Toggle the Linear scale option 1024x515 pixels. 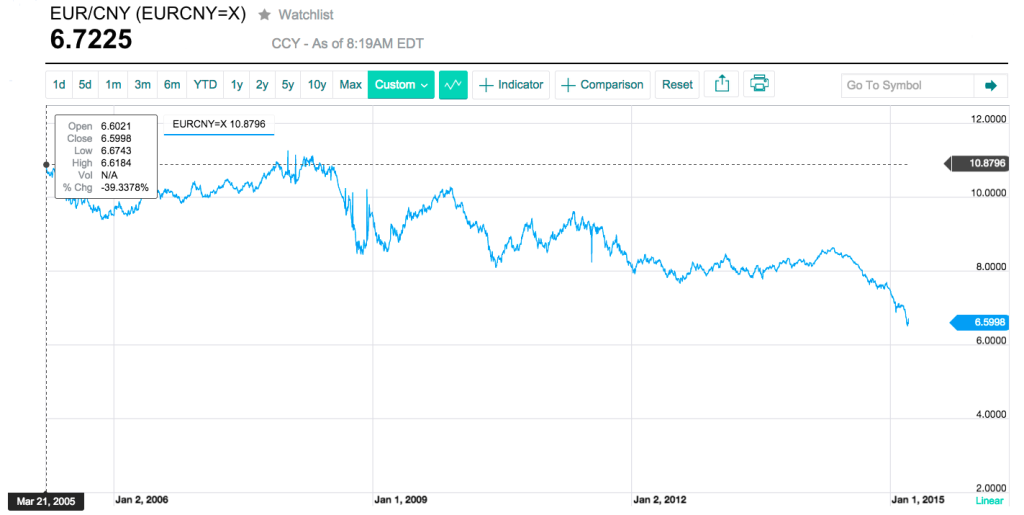(x=989, y=501)
